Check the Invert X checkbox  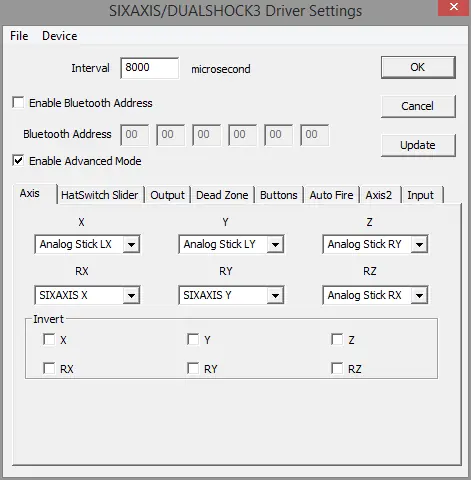[x=49, y=340]
